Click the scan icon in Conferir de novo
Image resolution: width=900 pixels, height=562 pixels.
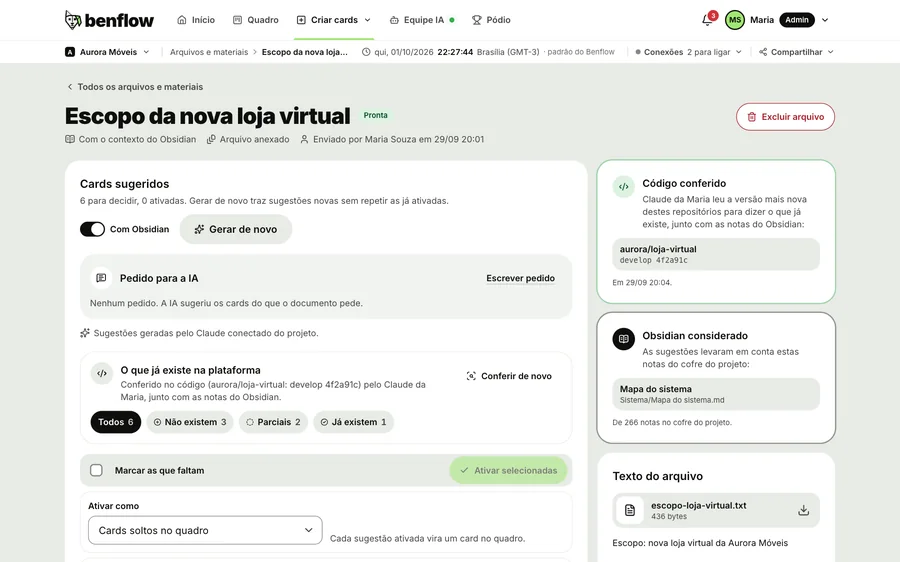[x=471, y=376]
